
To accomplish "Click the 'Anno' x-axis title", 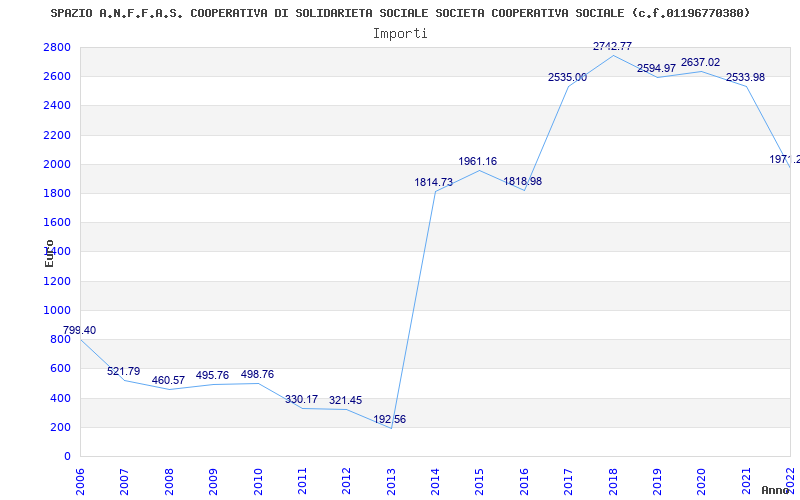I will point(776,490).
